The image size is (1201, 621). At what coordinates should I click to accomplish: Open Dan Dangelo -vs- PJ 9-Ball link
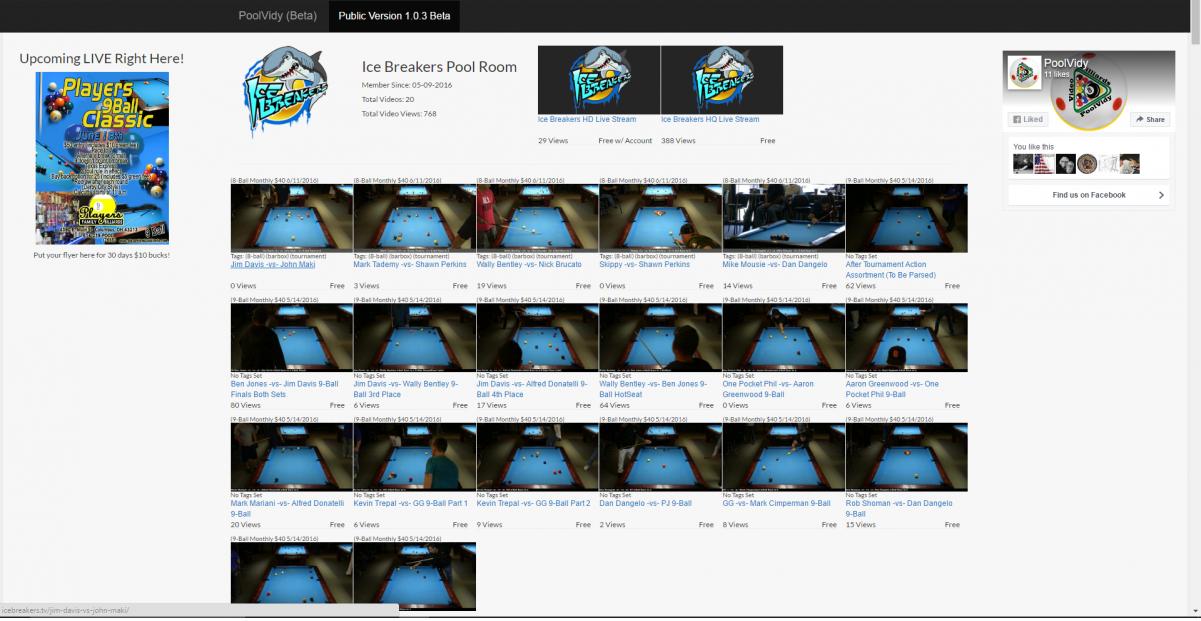coord(645,503)
